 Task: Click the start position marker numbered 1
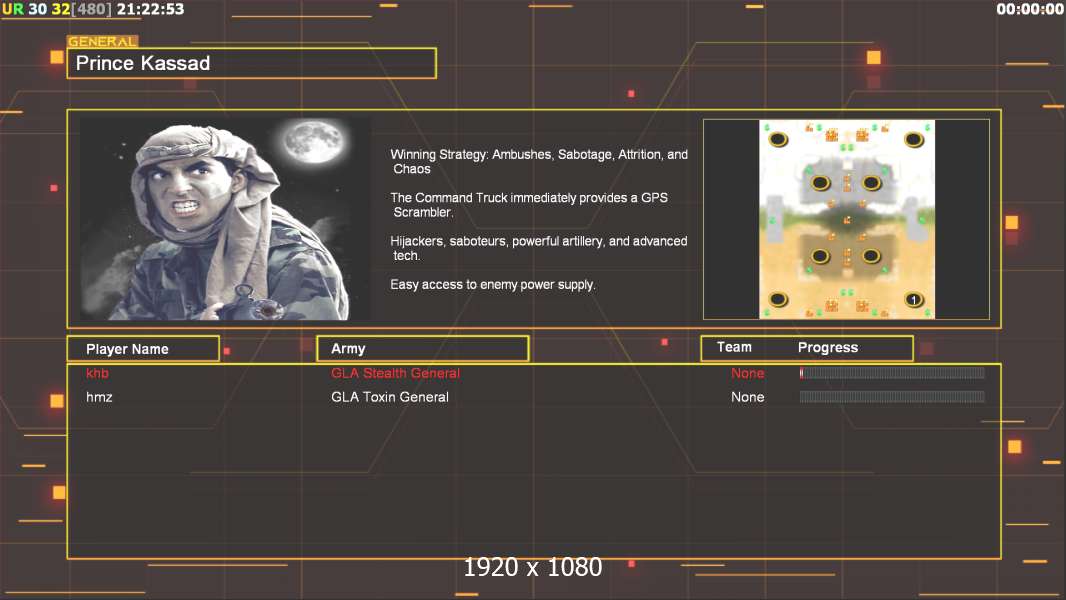pos(914,300)
